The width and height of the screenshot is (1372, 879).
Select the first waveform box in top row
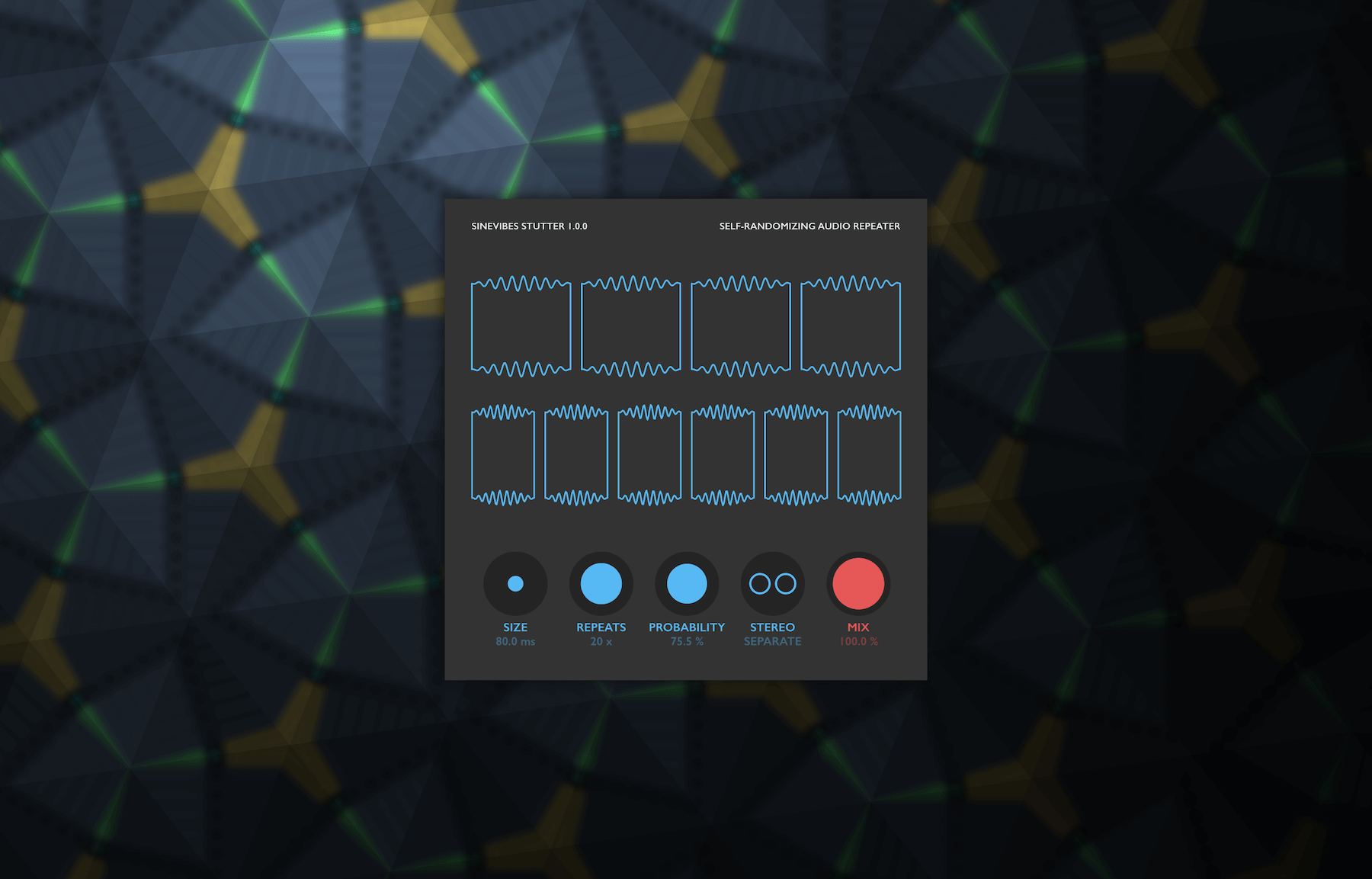click(521, 326)
